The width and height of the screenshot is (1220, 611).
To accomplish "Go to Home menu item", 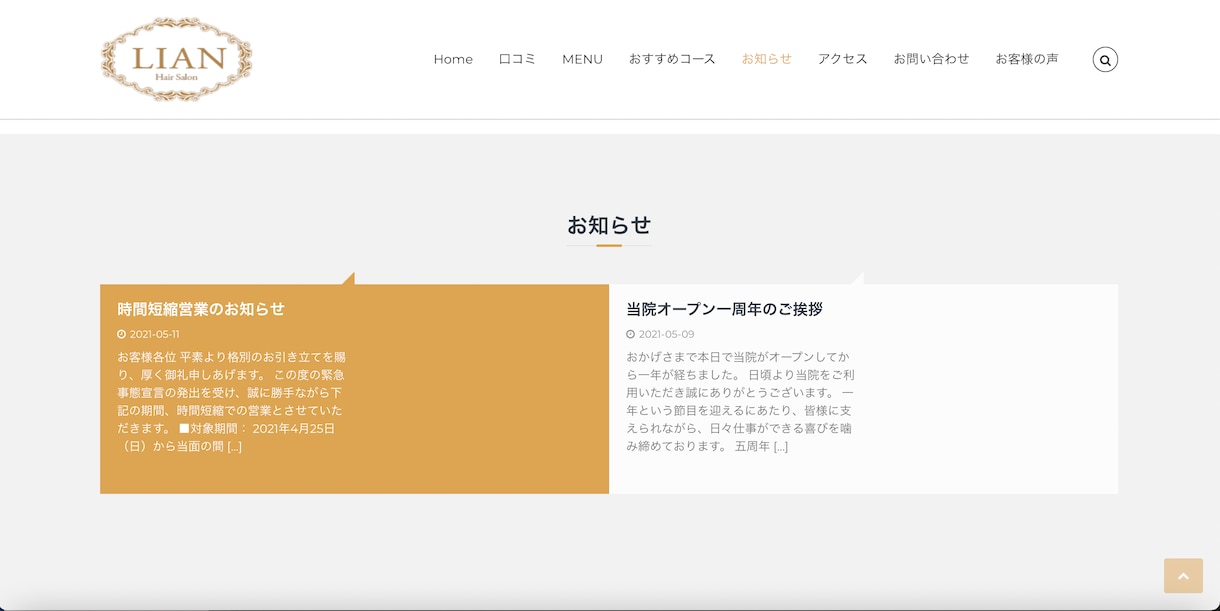I will click(453, 59).
